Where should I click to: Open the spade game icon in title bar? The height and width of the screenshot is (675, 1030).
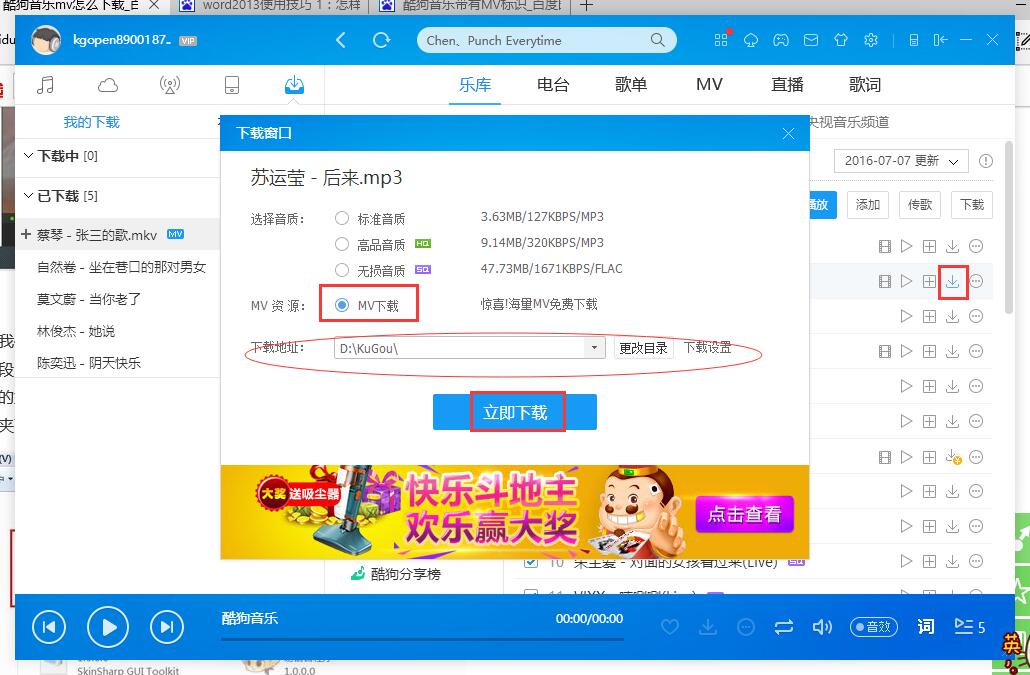[751, 40]
